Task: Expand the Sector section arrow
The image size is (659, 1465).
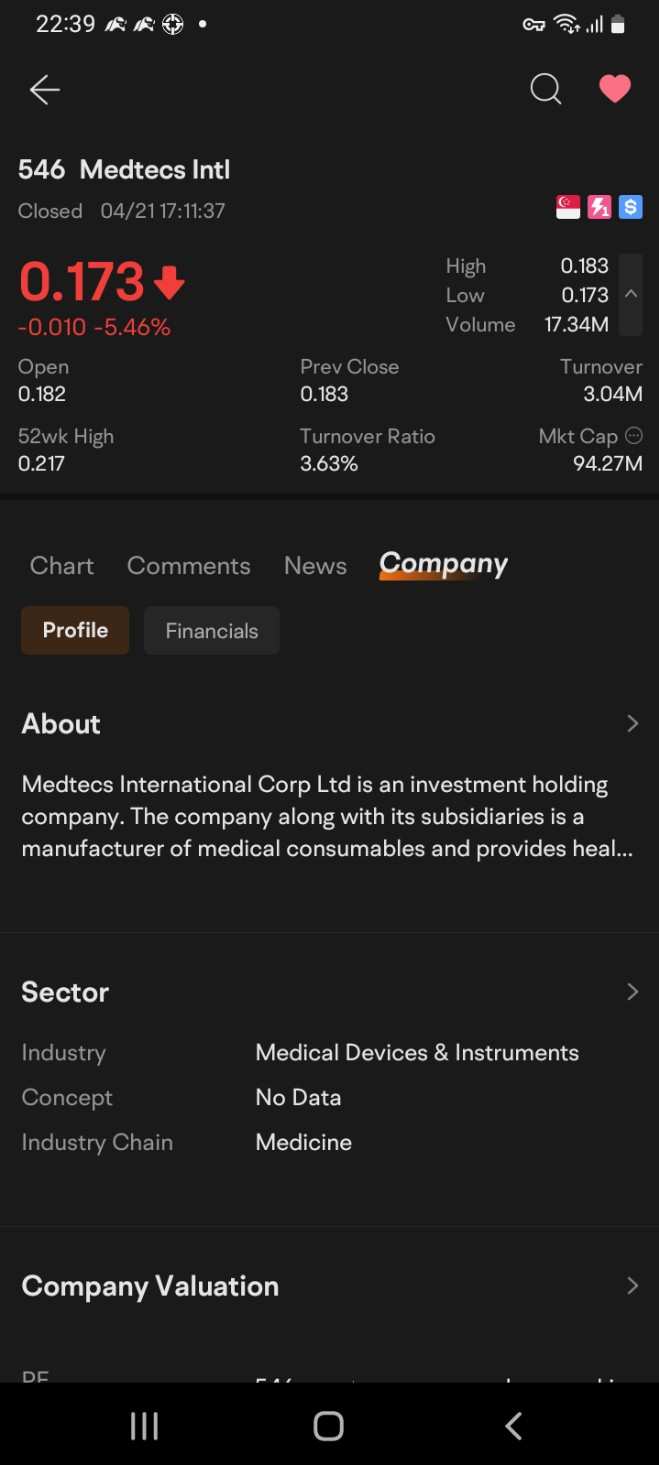Action: click(632, 991)
